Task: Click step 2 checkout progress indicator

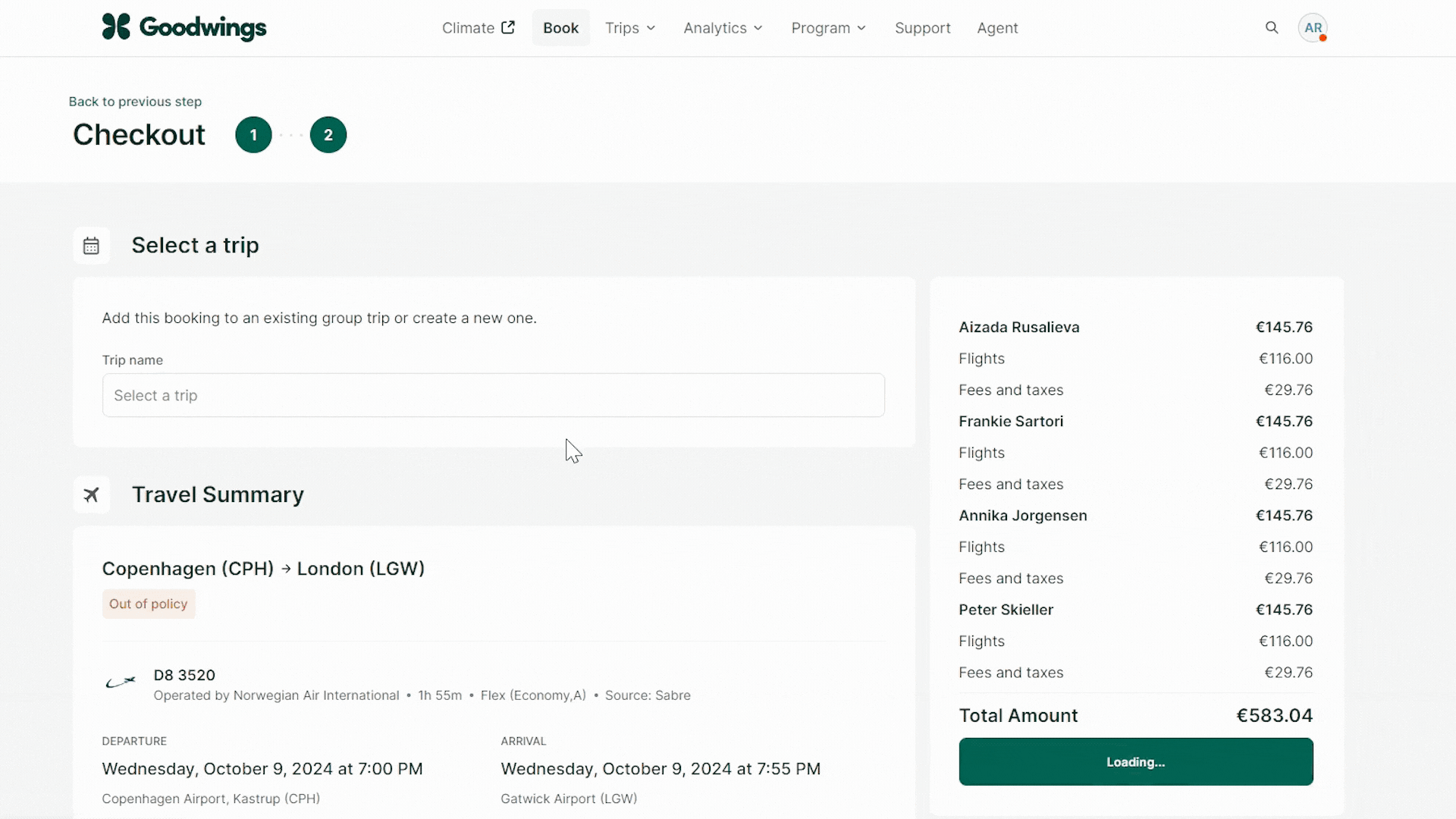Action: click(x=328, y=134)
